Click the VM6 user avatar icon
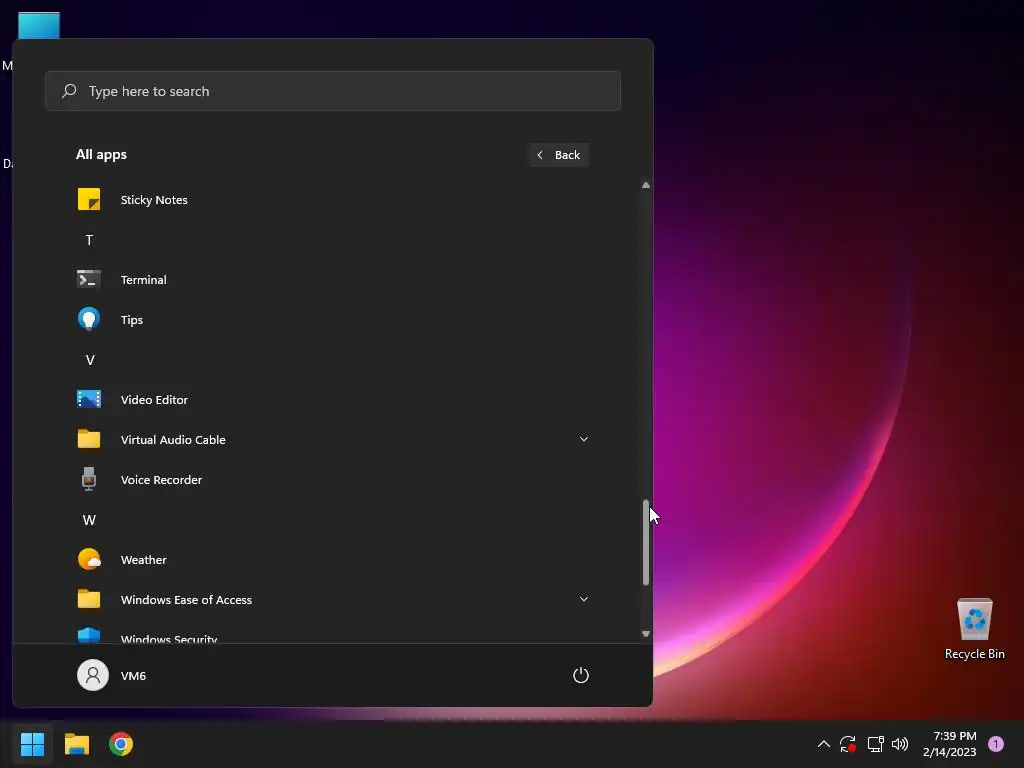The height and width of the screenshot is (768, 1024). point(93,675)
